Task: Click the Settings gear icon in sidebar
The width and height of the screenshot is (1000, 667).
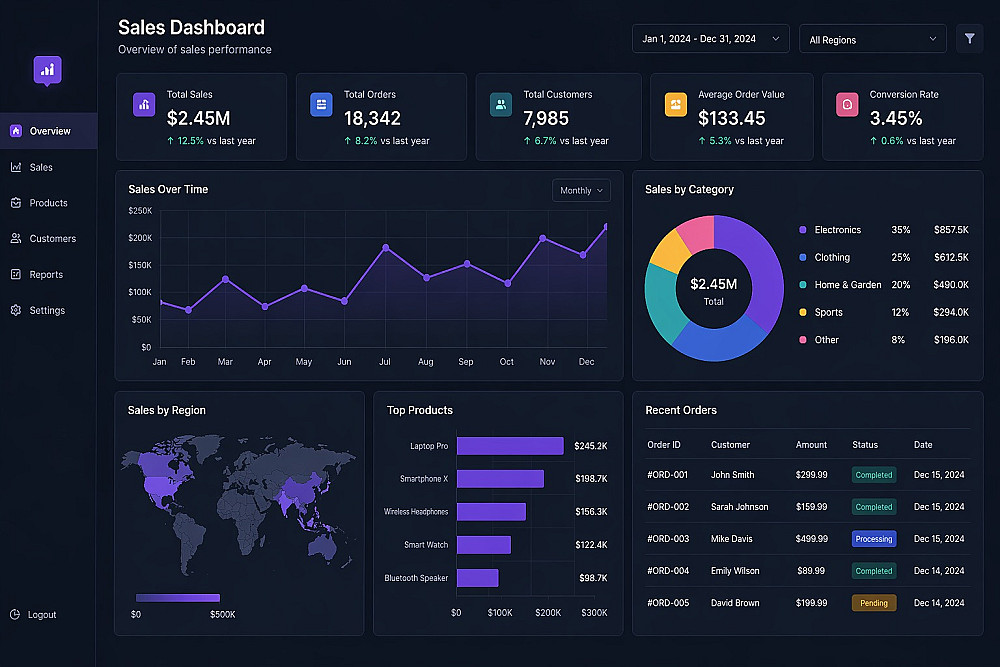Action: [16, 310]
